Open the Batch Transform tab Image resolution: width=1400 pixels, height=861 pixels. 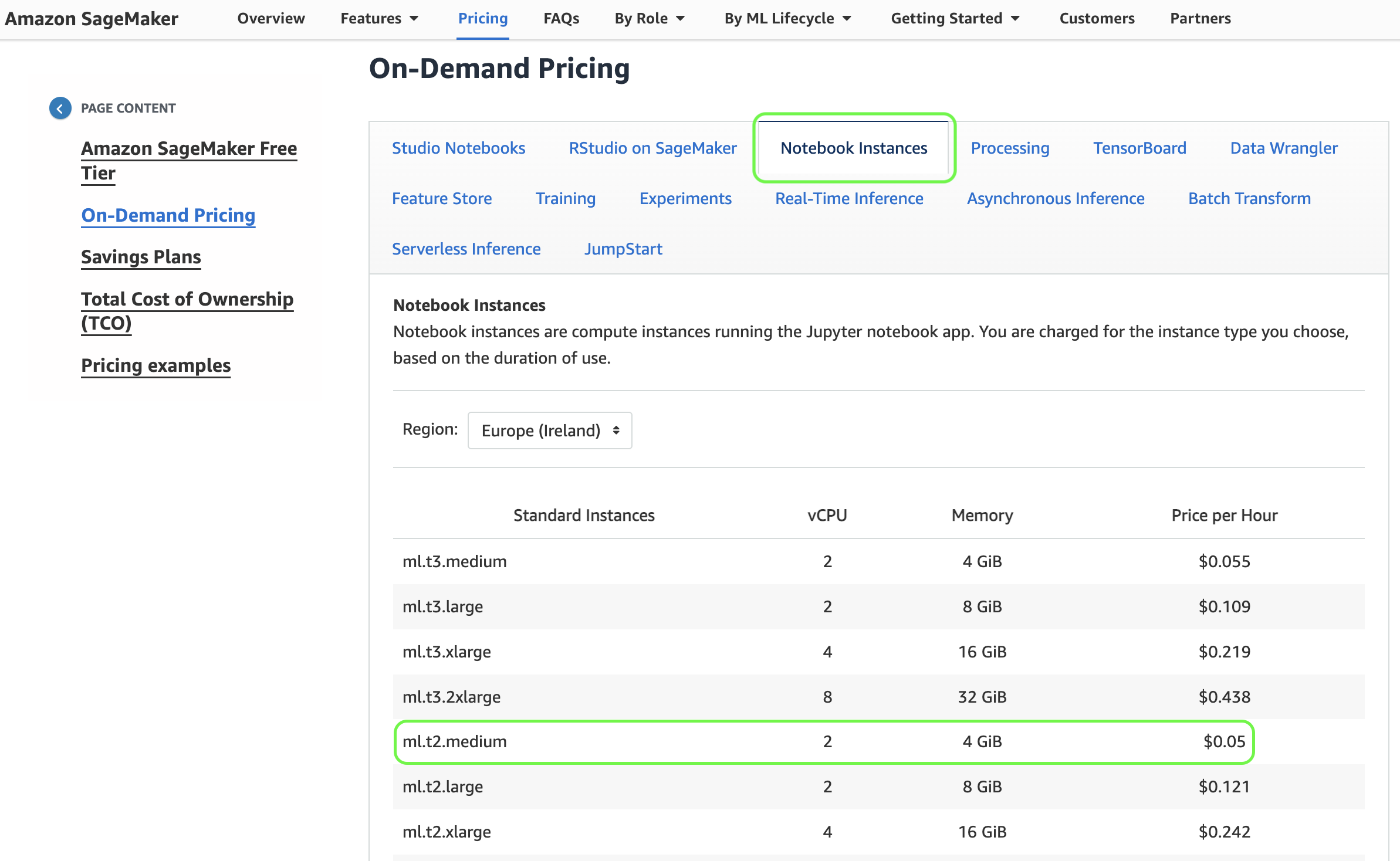[1249, 198]
